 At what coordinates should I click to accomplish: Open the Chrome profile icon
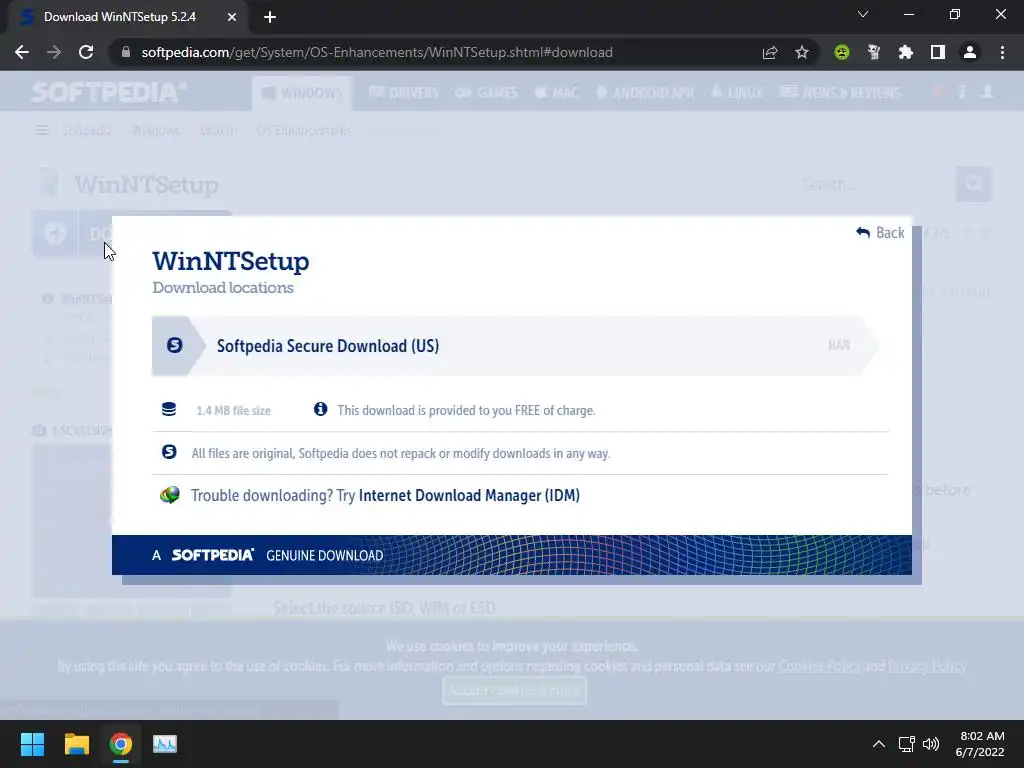(970, 52)
